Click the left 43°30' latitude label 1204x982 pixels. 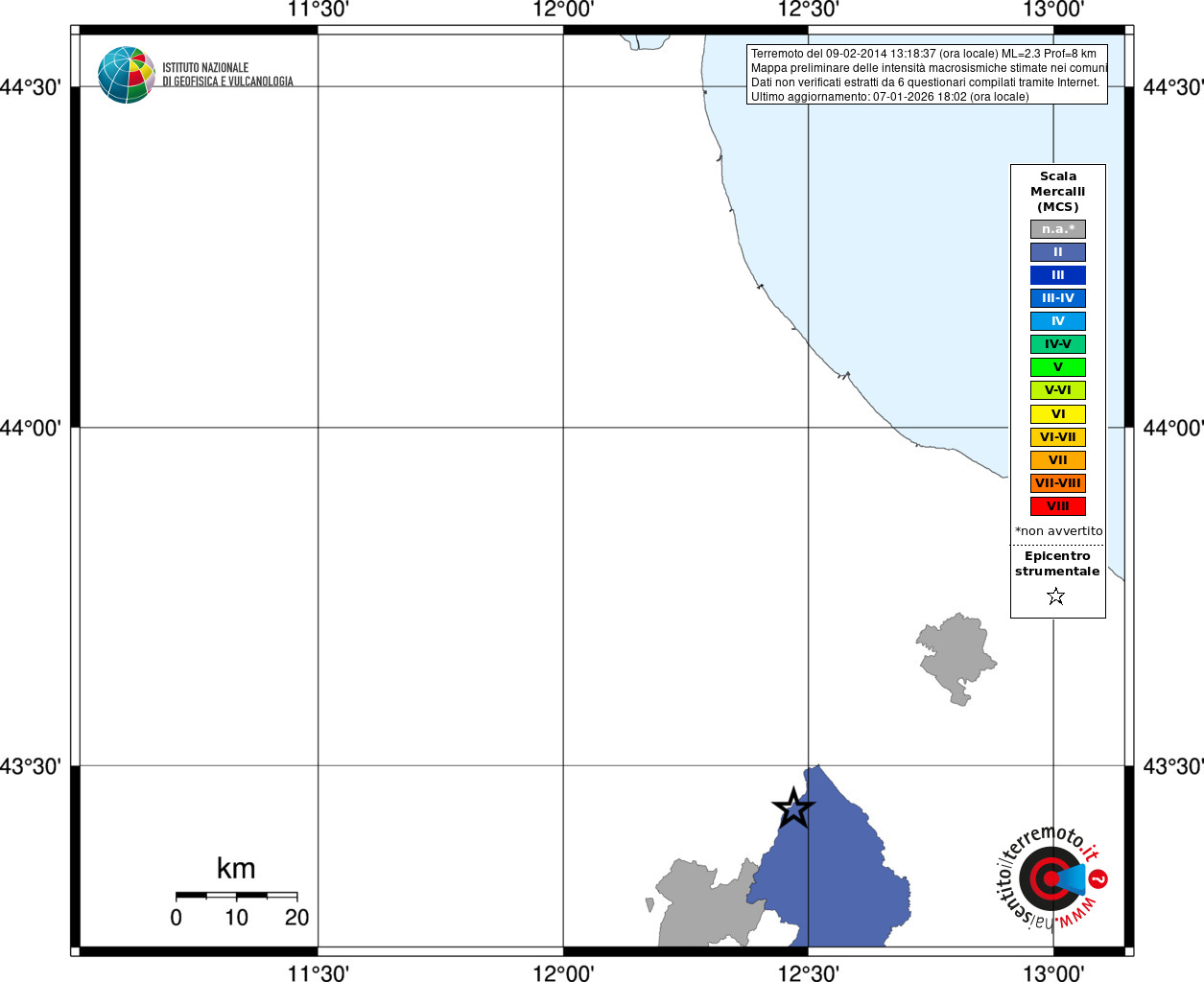pos(31,766)
